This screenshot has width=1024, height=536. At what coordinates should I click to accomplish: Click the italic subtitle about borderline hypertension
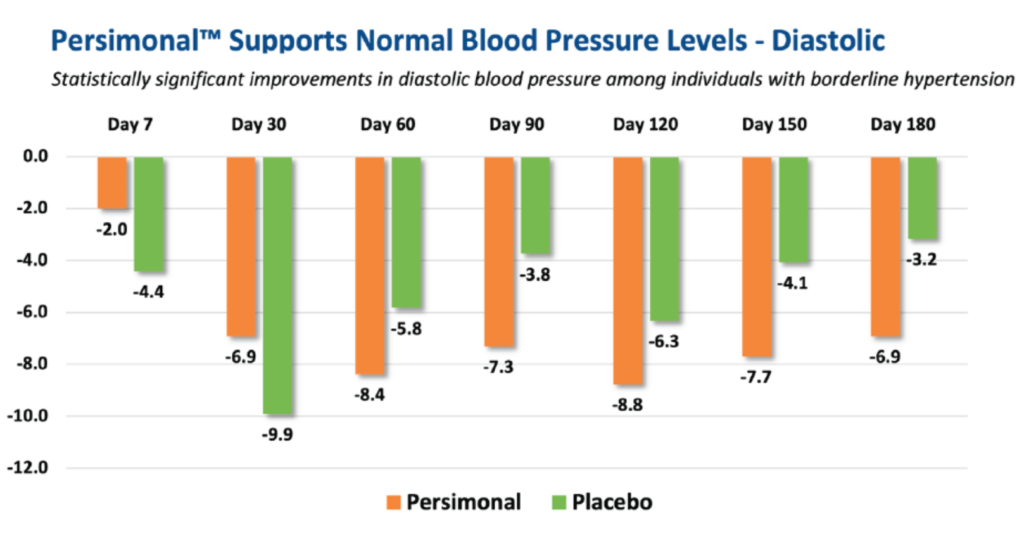pos(533,80)
